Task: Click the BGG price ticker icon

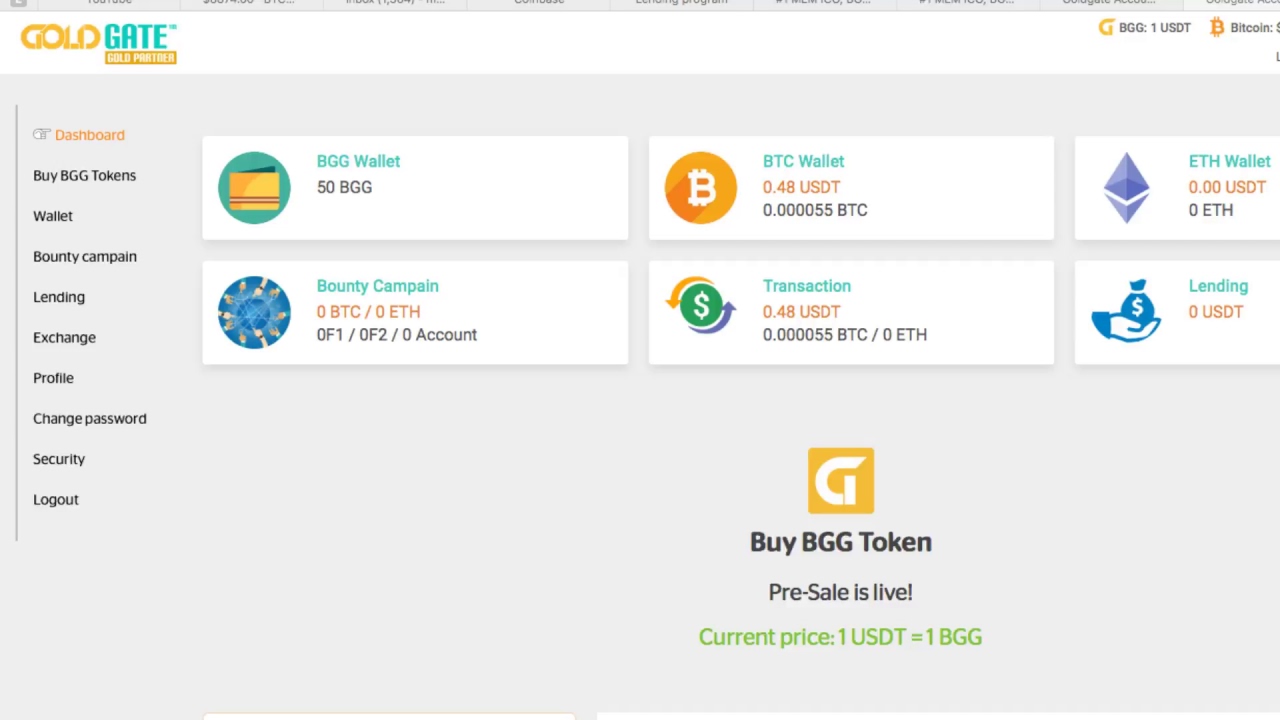Action: 1106,27
